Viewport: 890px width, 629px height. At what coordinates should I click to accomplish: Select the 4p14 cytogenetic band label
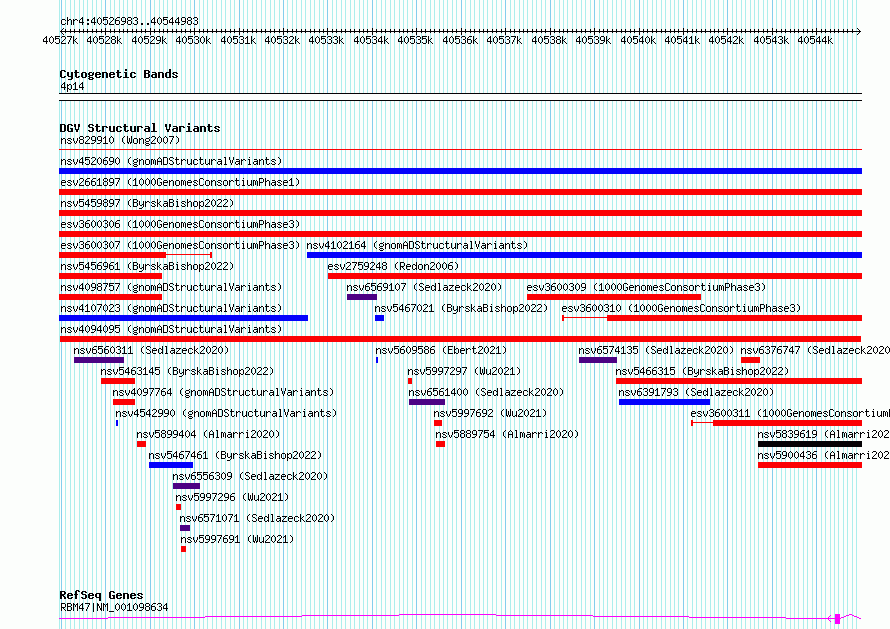[x=72, y=86]
